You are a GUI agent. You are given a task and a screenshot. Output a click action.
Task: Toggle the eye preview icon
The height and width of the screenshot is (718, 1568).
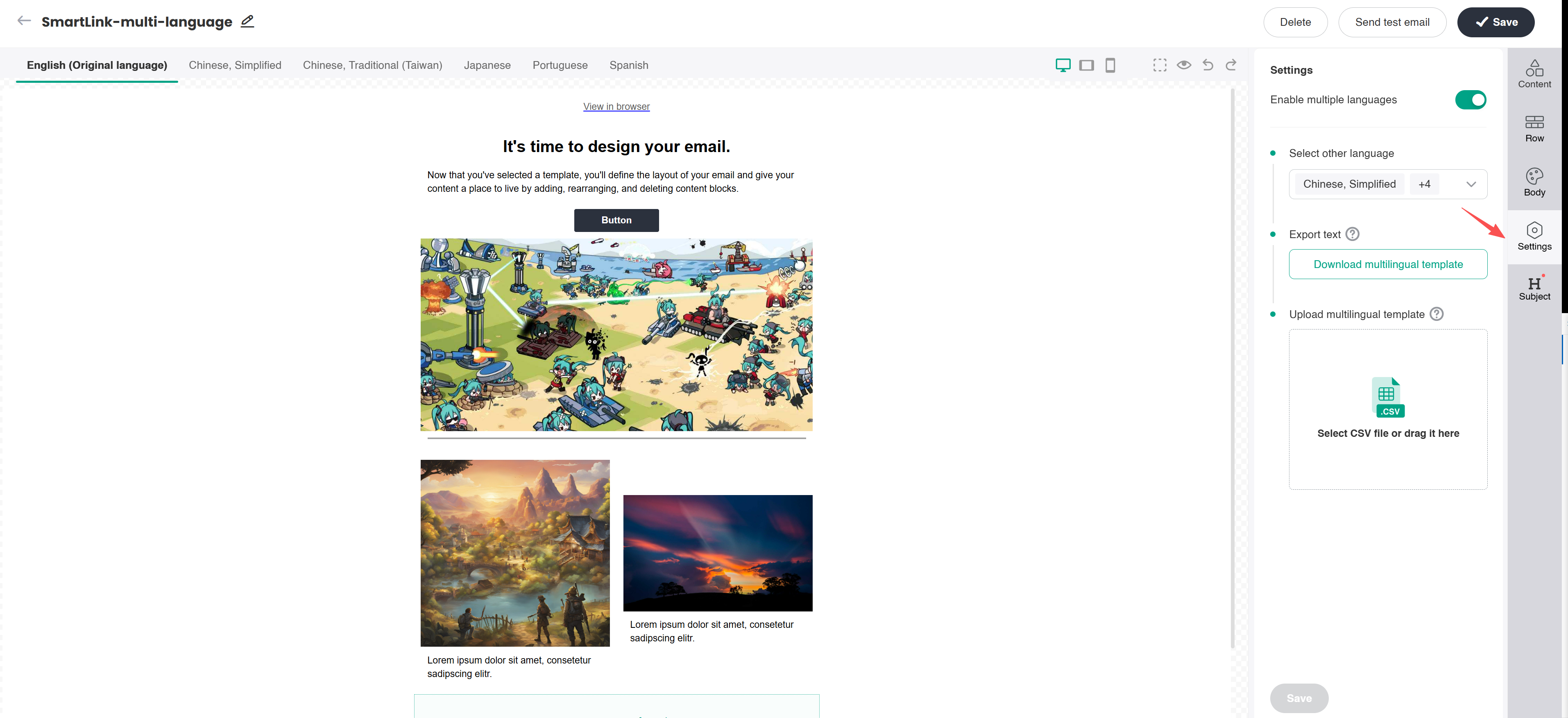(x=1184, y=65)
